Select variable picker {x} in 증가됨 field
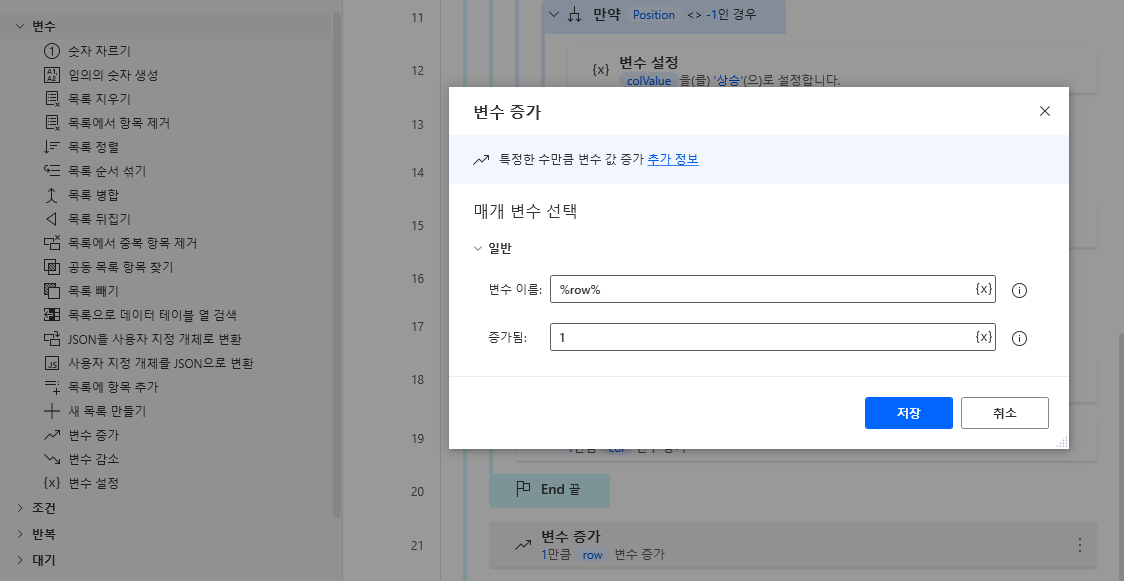The width and height of the screenshot is (1124, 581). click(x=984, y=337)
